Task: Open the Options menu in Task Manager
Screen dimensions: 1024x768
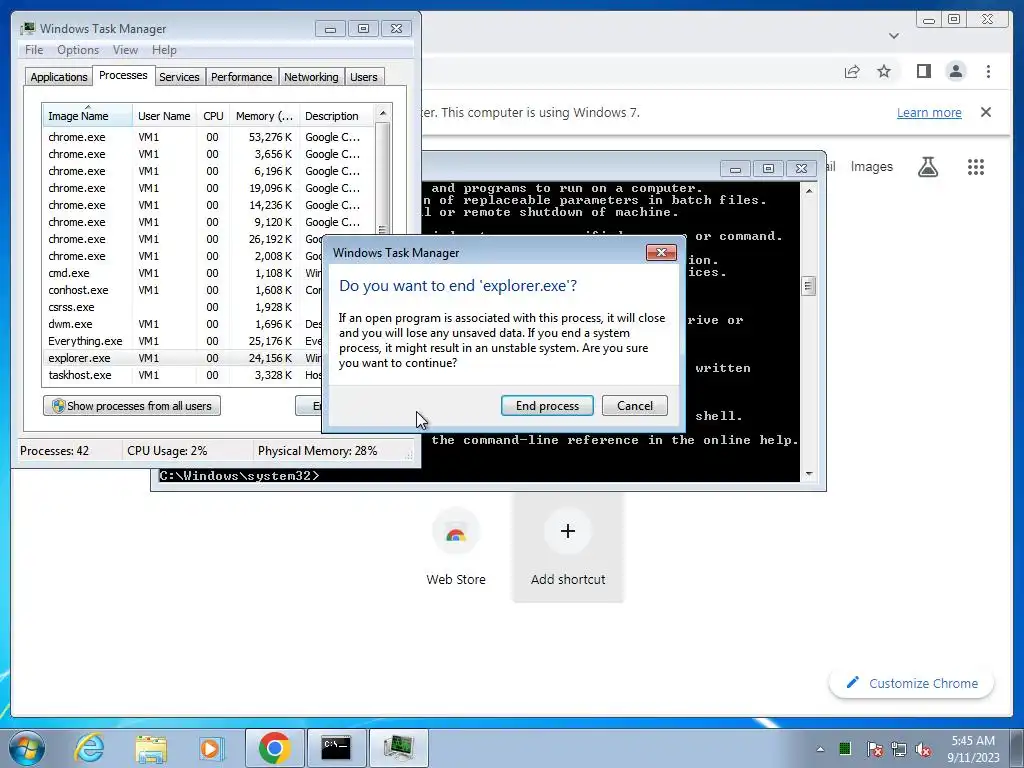Action: click(78, 50)
